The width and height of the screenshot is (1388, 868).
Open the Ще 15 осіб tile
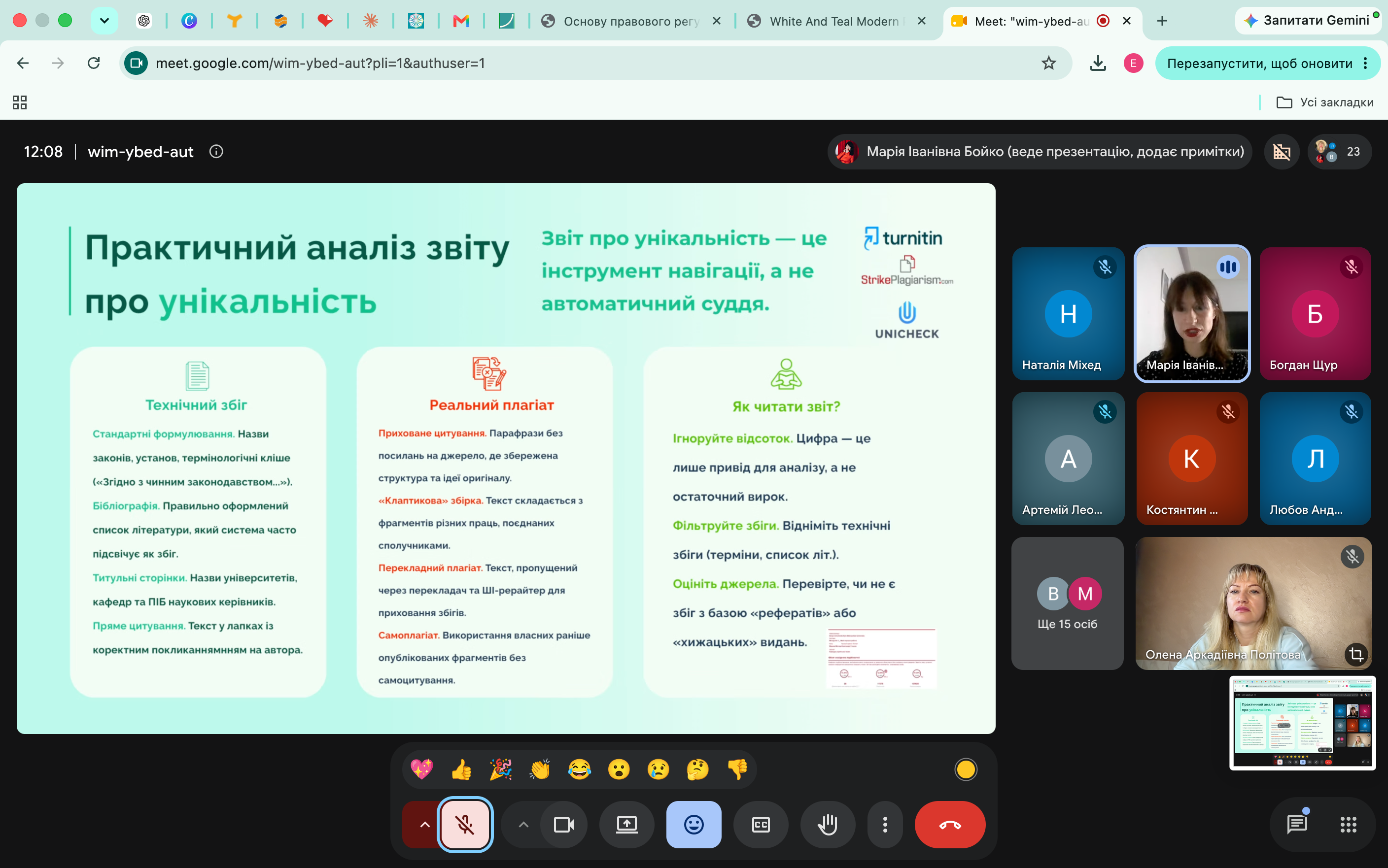pos(1067,603)
